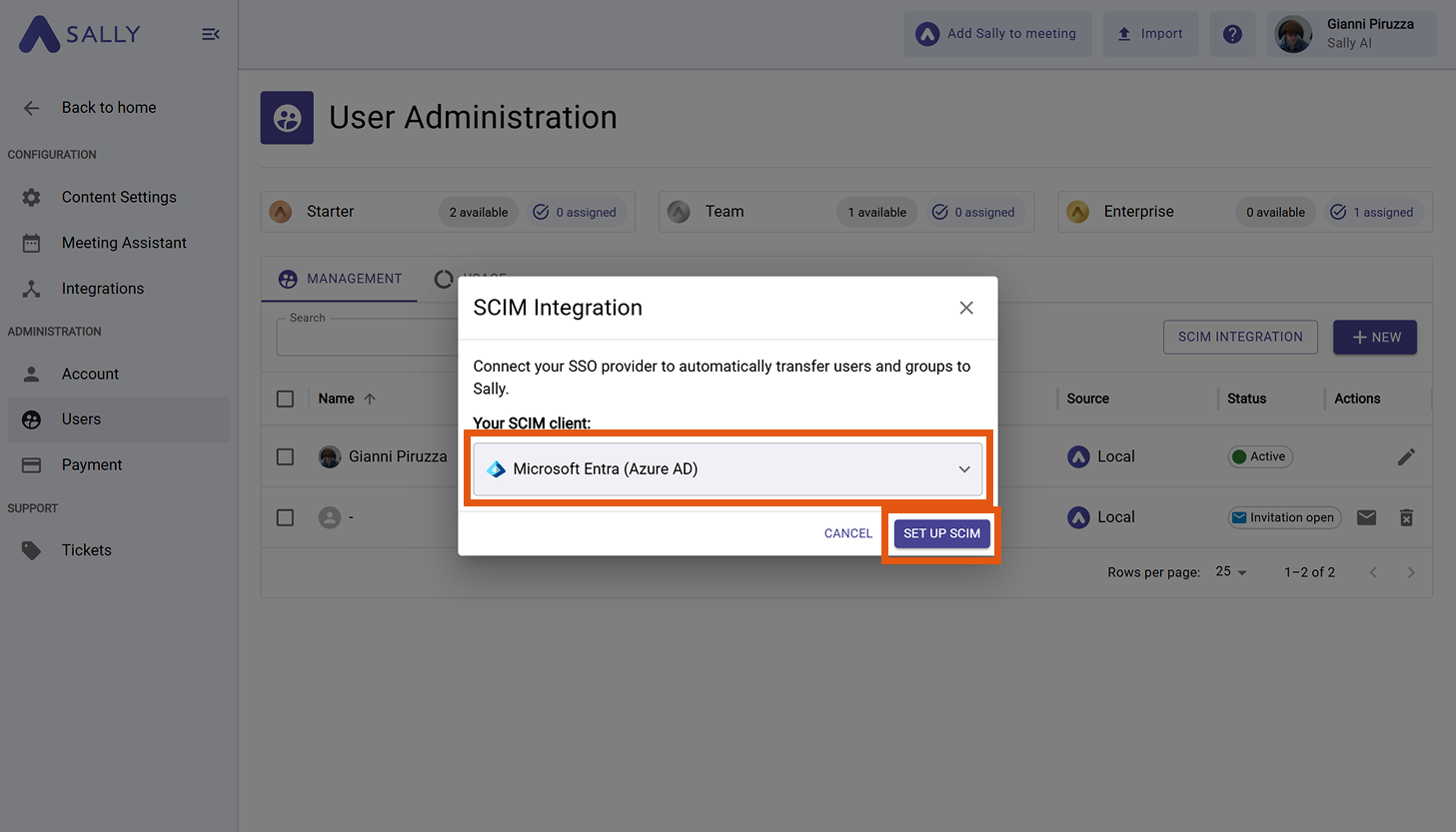Viewport: 1456px width, 832px height.
Task: Open the Integrations section
Action: 103,289
